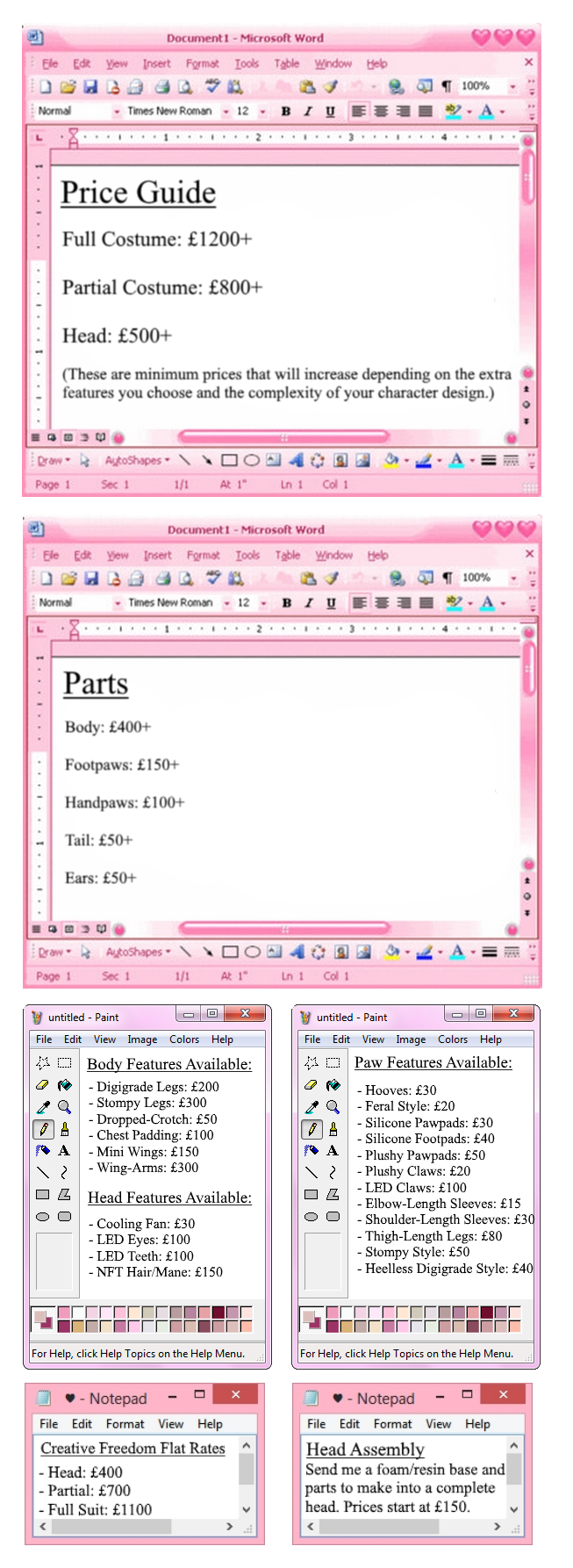The image size is (573, 1568).
Task: Toggle Justify alignment in Parts Word window
Action: click(x=426, y=603)
